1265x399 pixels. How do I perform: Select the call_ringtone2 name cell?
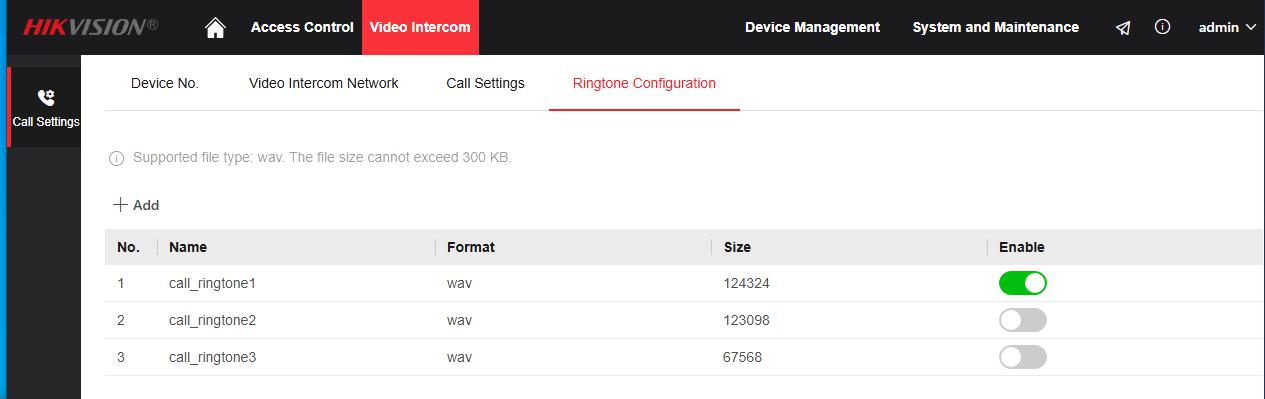pos(213,320)
